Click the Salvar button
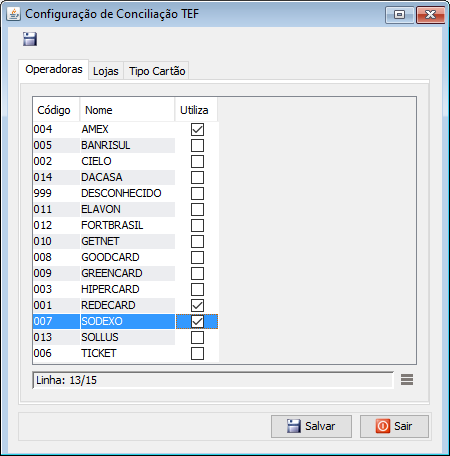 tap(311, 426)
